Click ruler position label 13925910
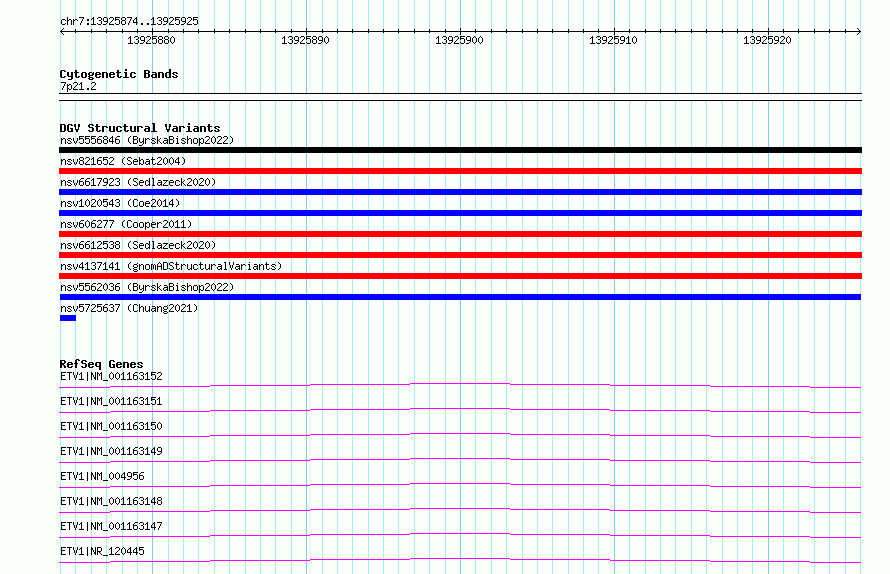The width and height of the screenshot is (890, 574). click(613, 40)
